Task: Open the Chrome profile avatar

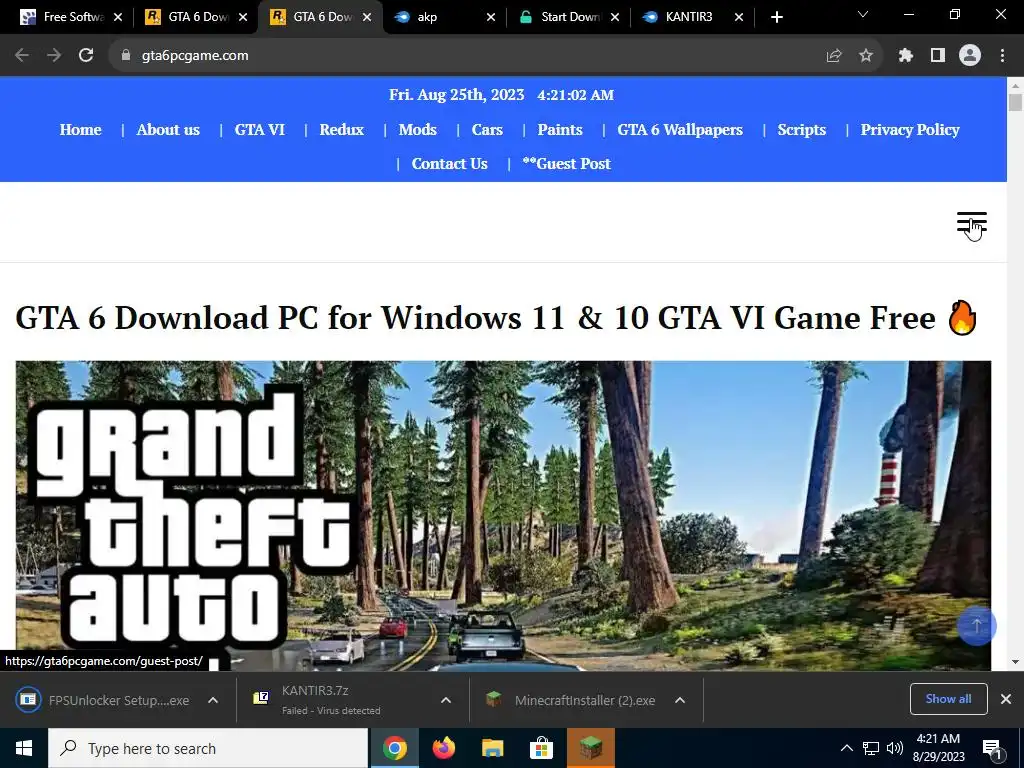Action: coord(970,56)
